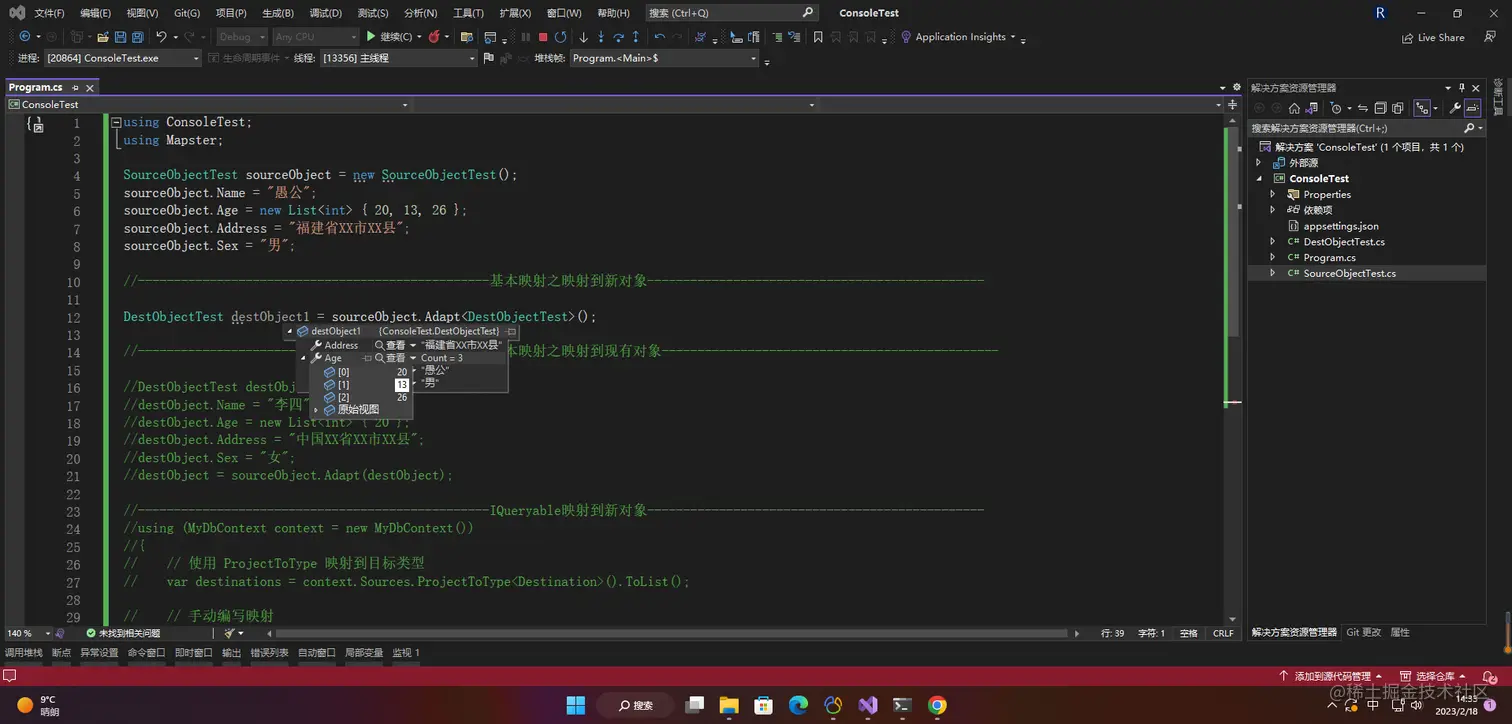This screenshot has width=1512, height=724.
Task: Open the 文件(F) menu
Action: click(49, 13)
